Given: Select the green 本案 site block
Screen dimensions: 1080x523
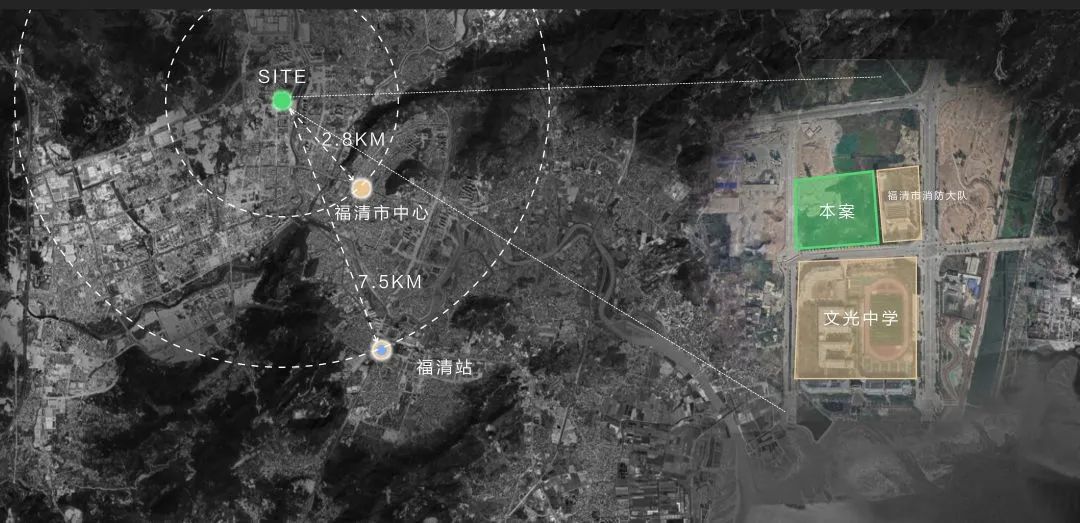Looking at the screenshot, I should point(834,210).
